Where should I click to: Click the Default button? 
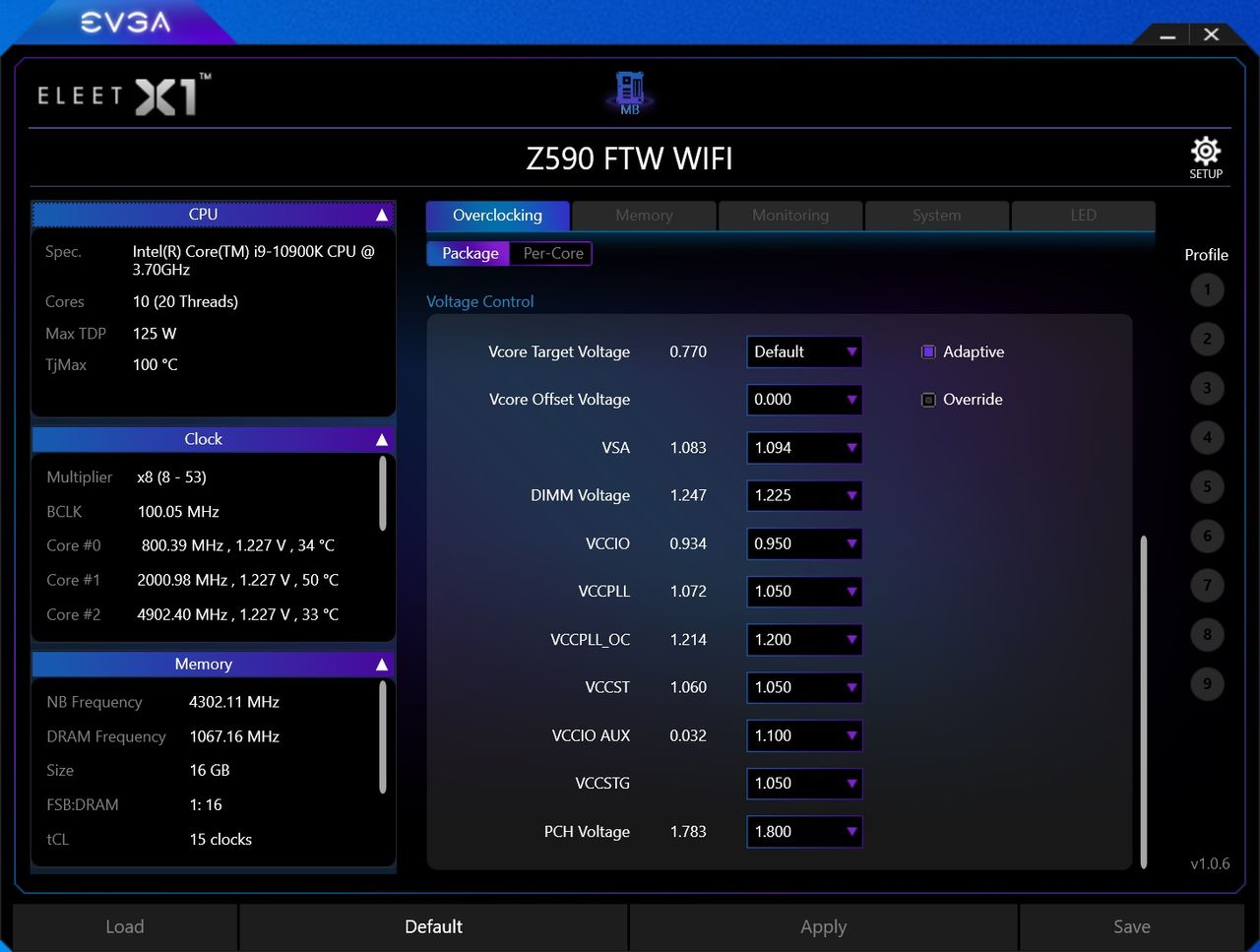433,927
